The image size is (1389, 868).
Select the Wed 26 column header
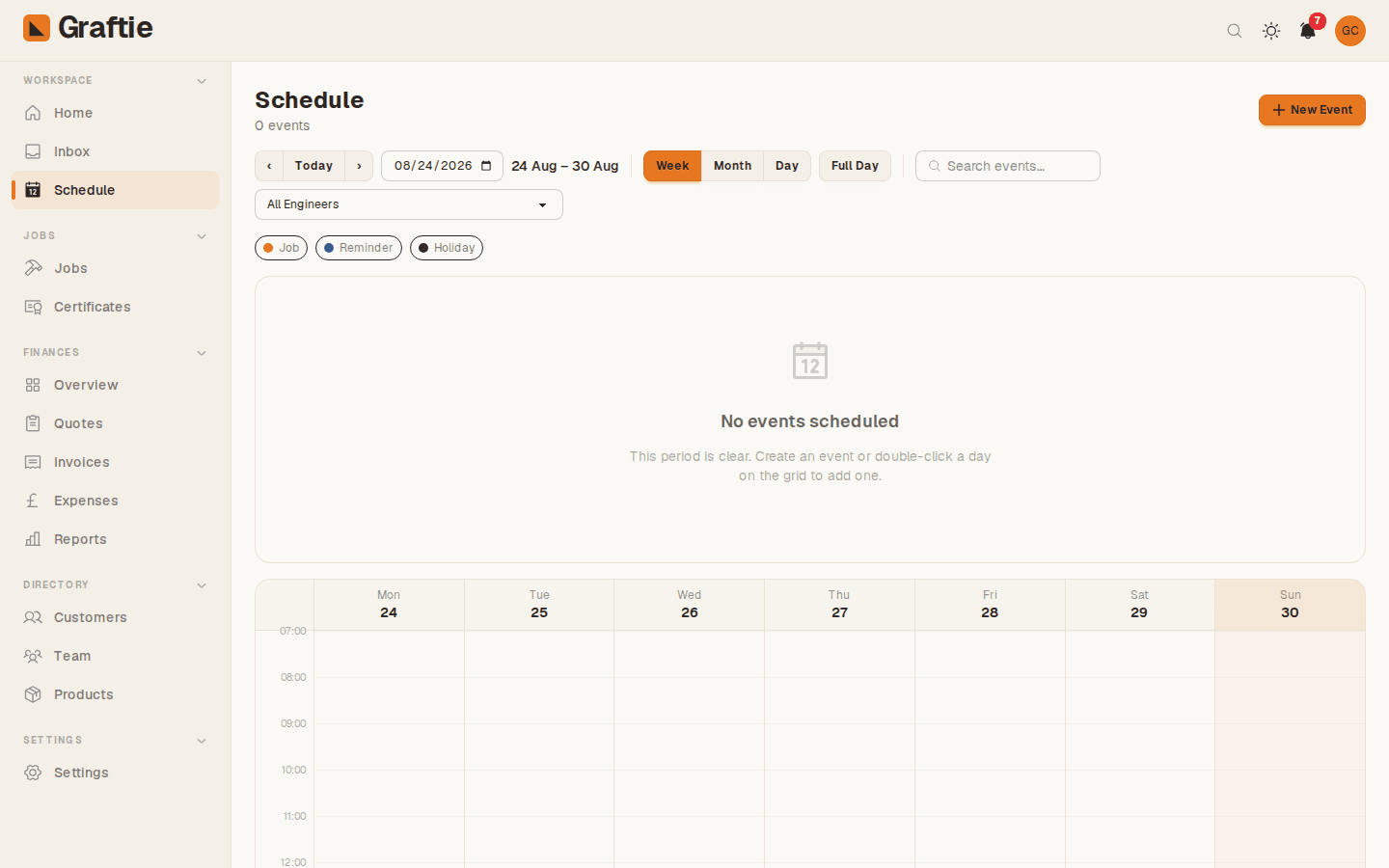point(690,605)
